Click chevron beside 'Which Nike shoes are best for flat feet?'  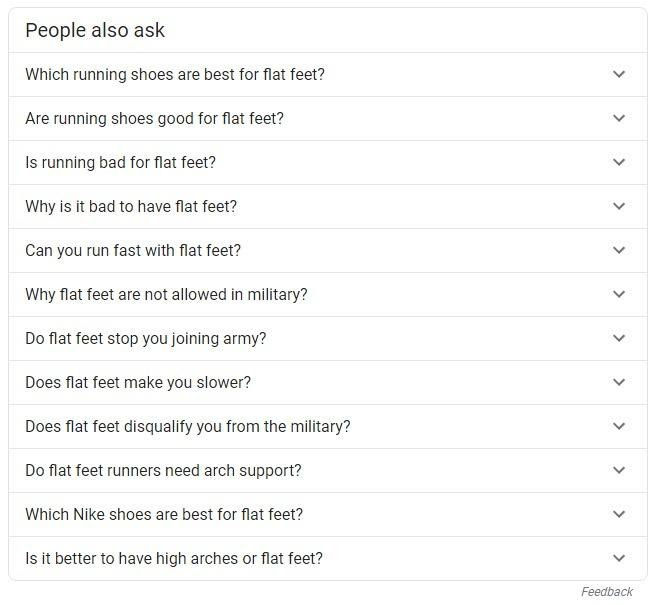619,514
